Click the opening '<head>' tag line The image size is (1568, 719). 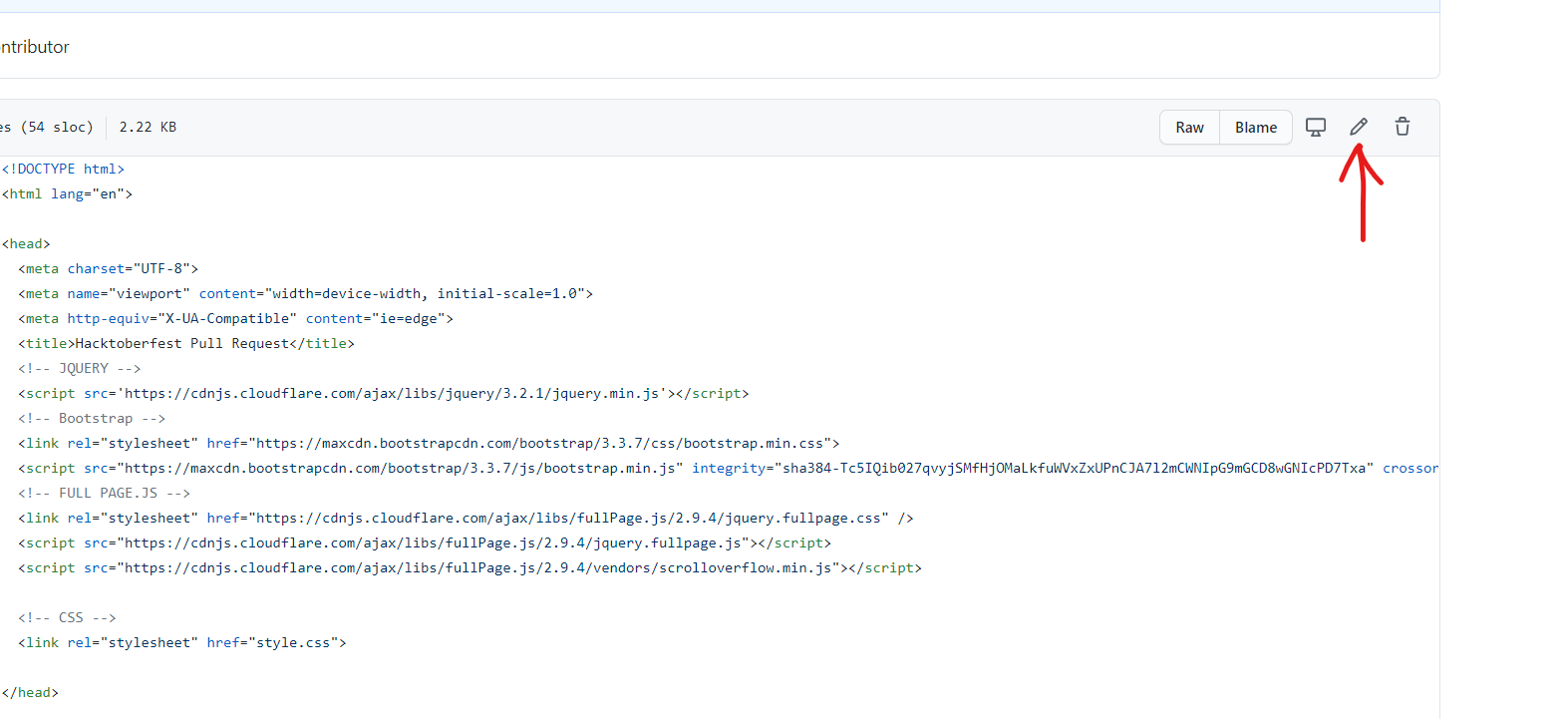pos(26,244)
